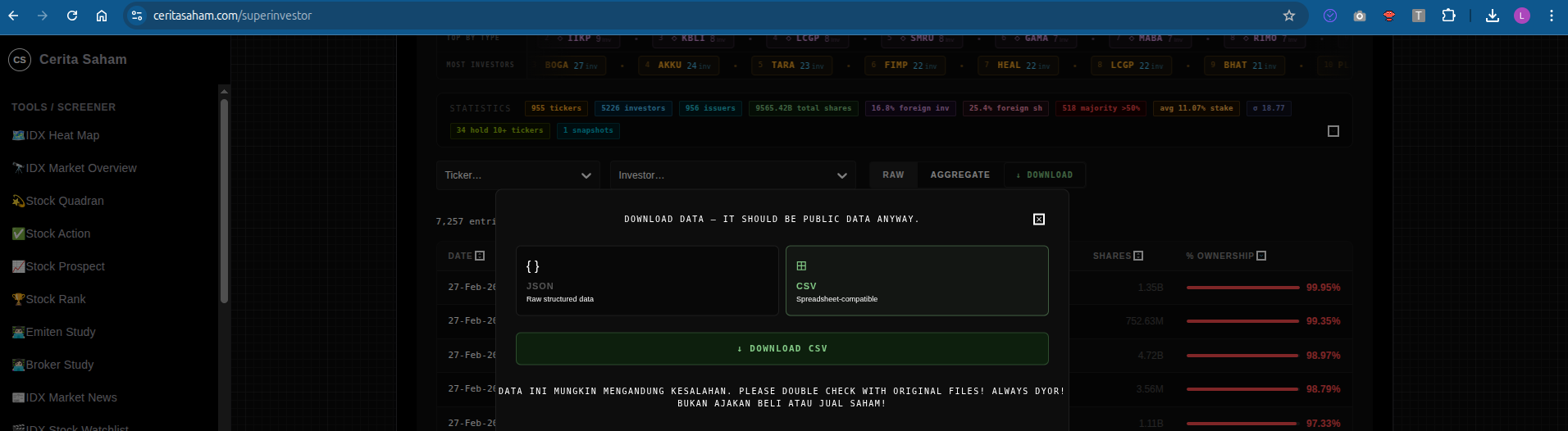This screenshot has width=1568, height=431.
Task: Bookmark this page with star icon
Action: click(1288, 16)
